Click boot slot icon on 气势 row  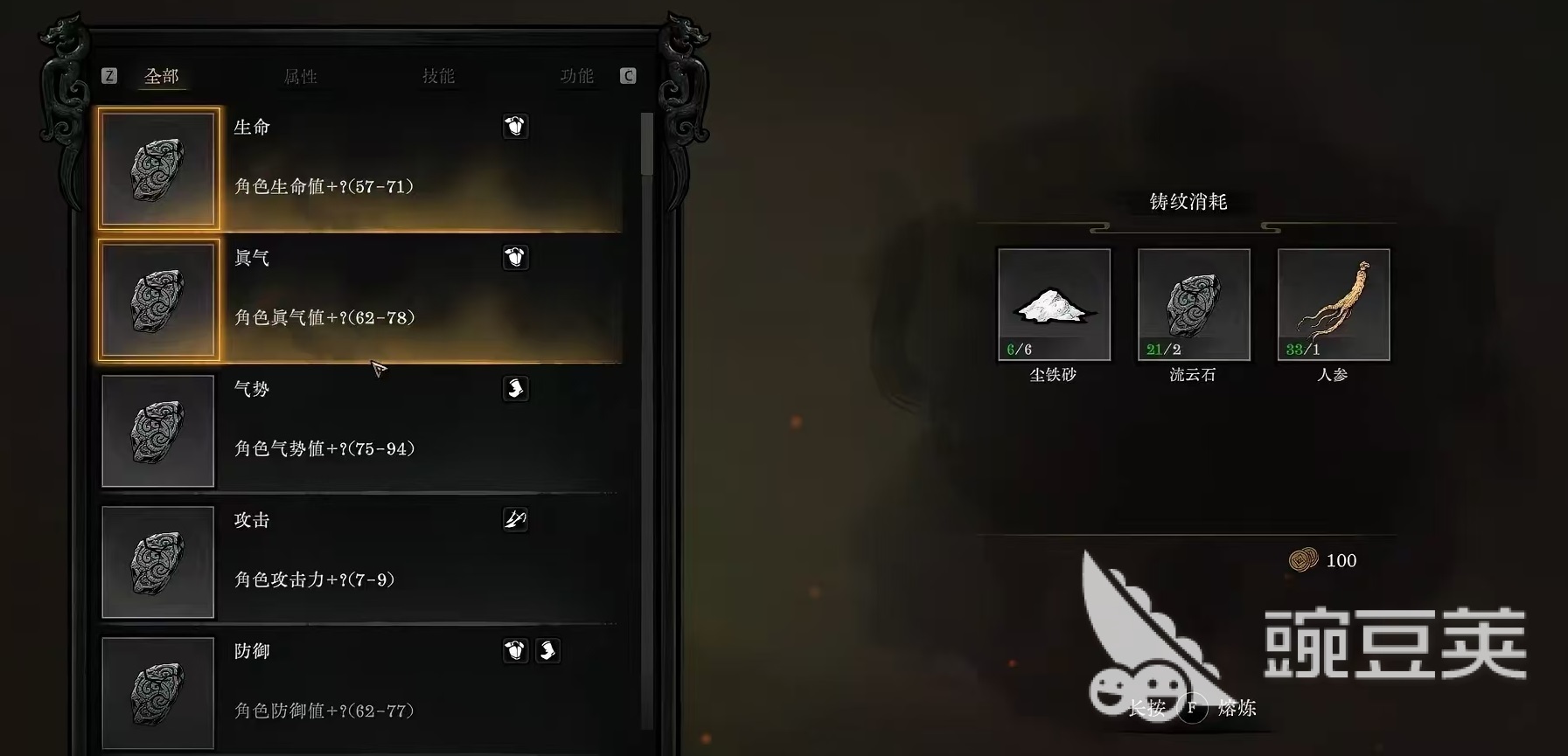[515, 389]
